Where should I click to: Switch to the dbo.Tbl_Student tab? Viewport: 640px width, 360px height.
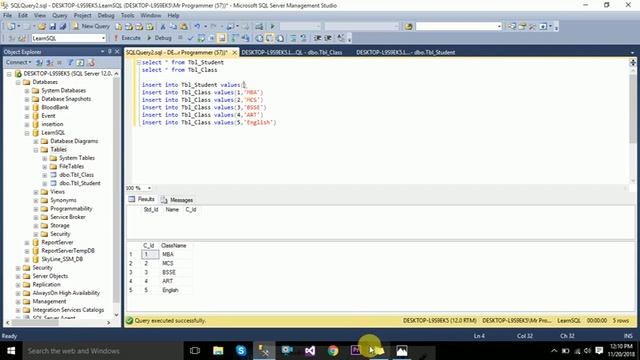pos(405,52)
